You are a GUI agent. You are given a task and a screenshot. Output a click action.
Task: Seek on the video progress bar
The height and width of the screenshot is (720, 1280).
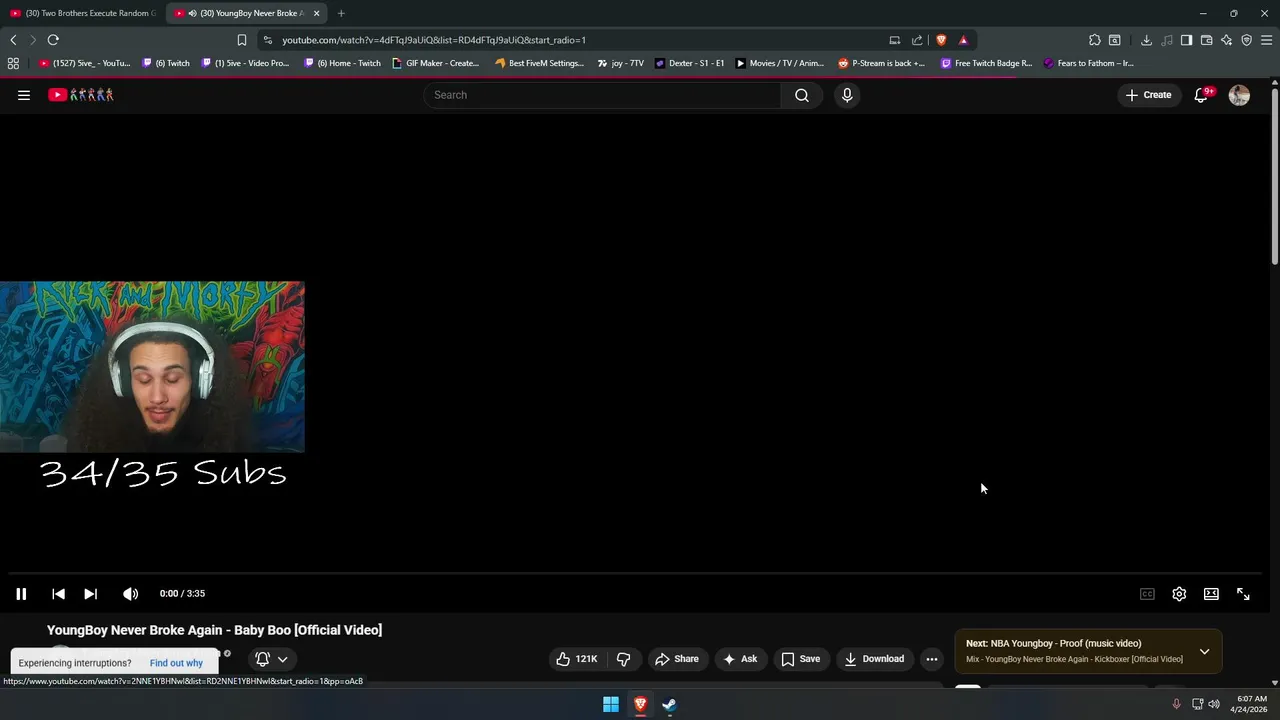(x=634, y=574)
